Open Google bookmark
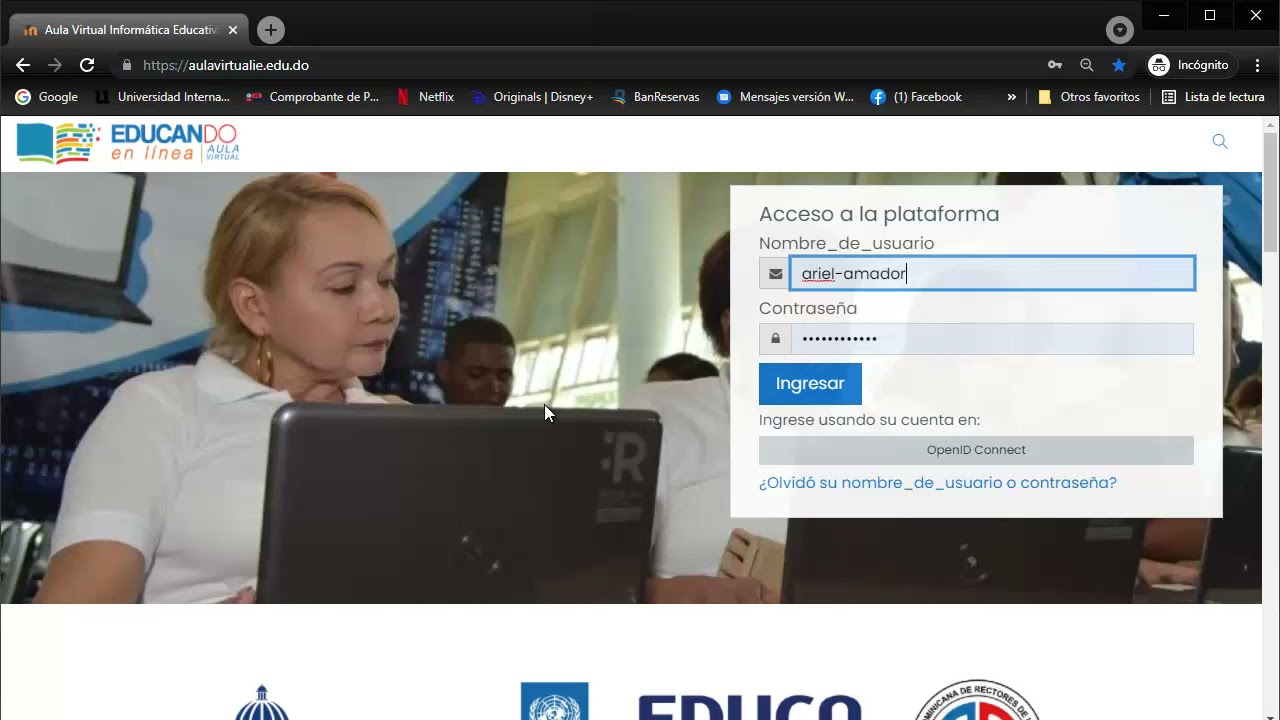This screenshot has height=720, width=1280. point(47,97)
